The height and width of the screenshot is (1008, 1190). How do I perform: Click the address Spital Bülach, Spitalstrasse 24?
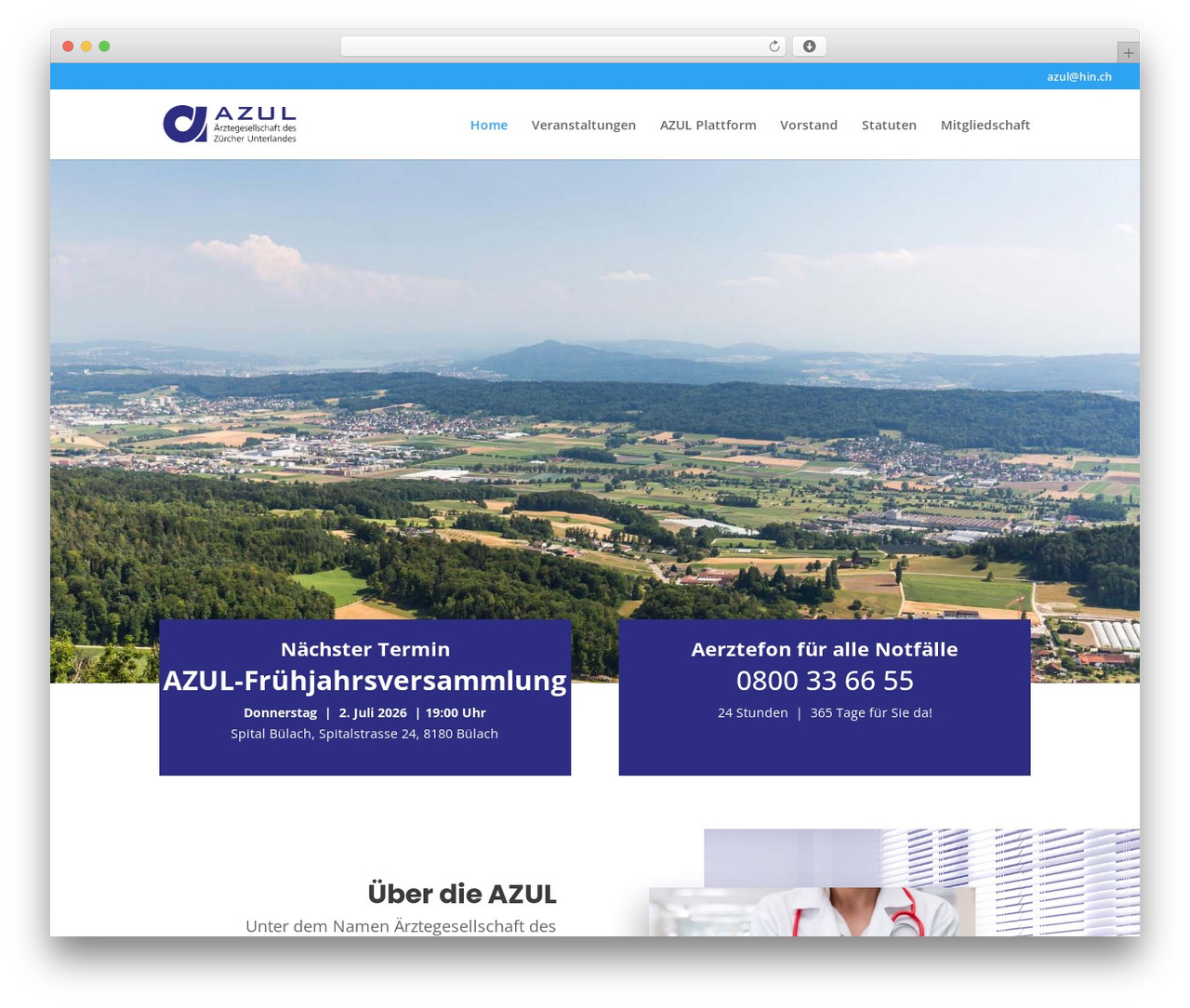[x=365, y=734]
